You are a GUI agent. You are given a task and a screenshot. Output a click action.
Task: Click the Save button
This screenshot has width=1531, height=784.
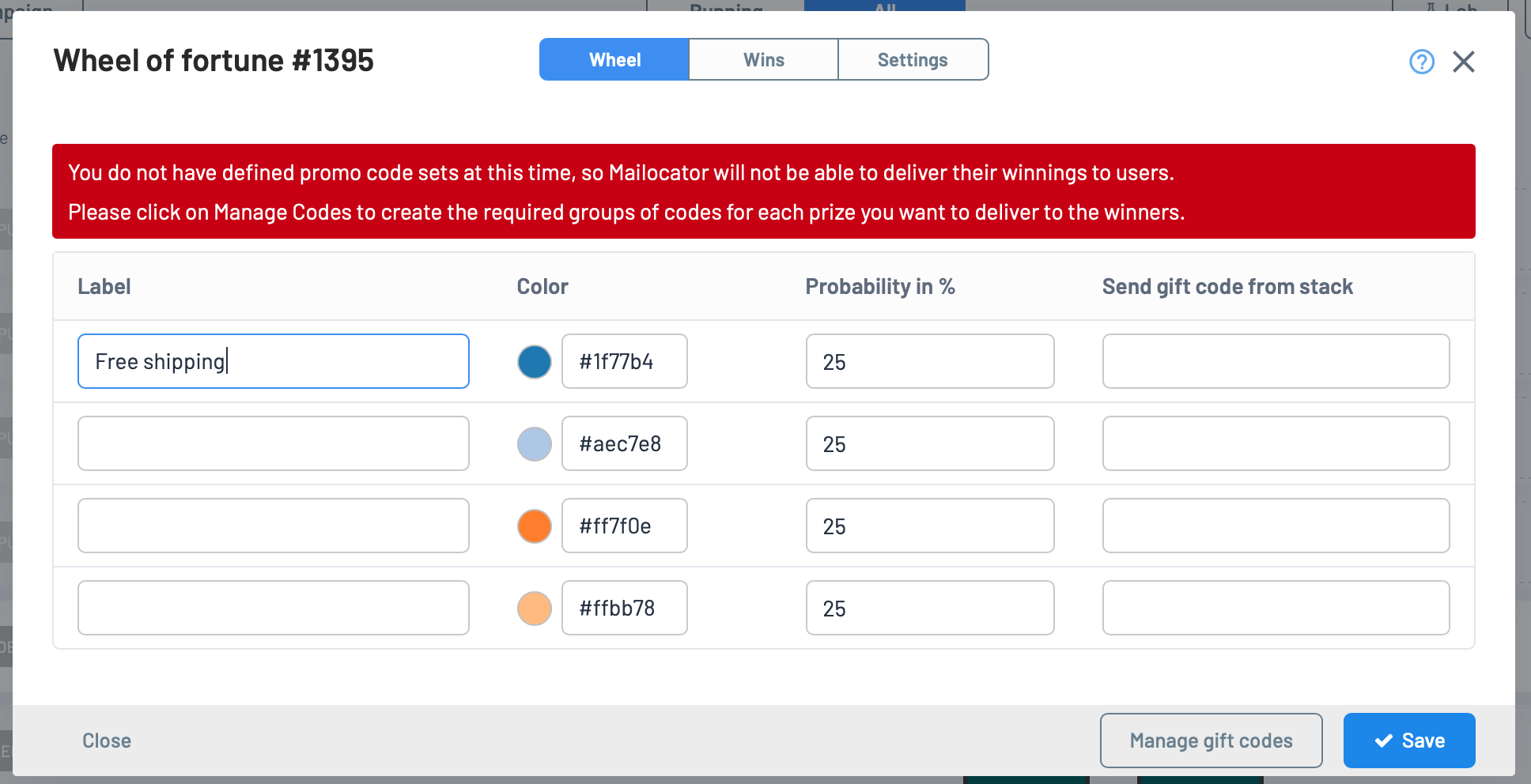click(x=1409, y=741)
